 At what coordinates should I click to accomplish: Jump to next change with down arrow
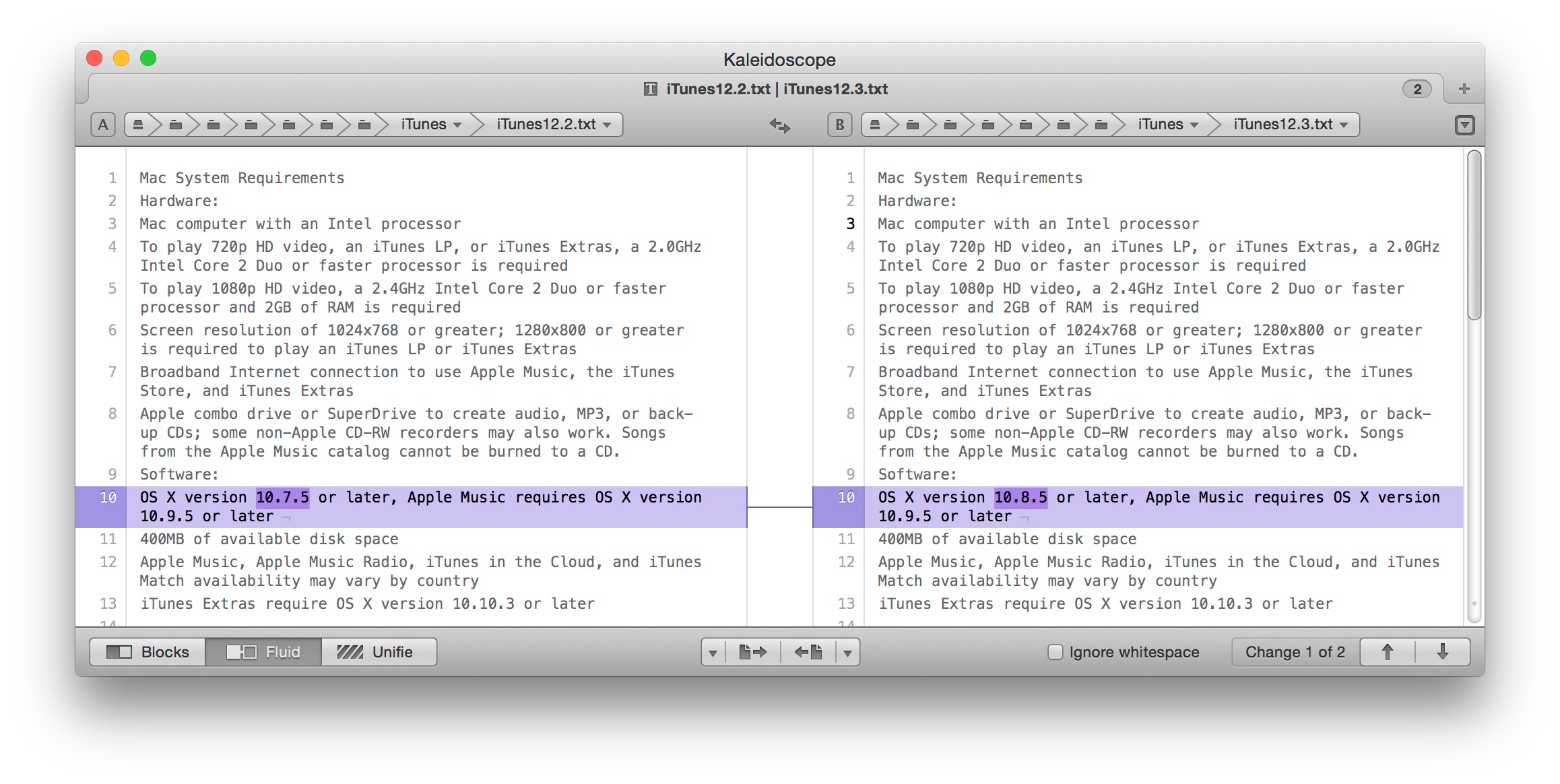(x=1442, y=652)
